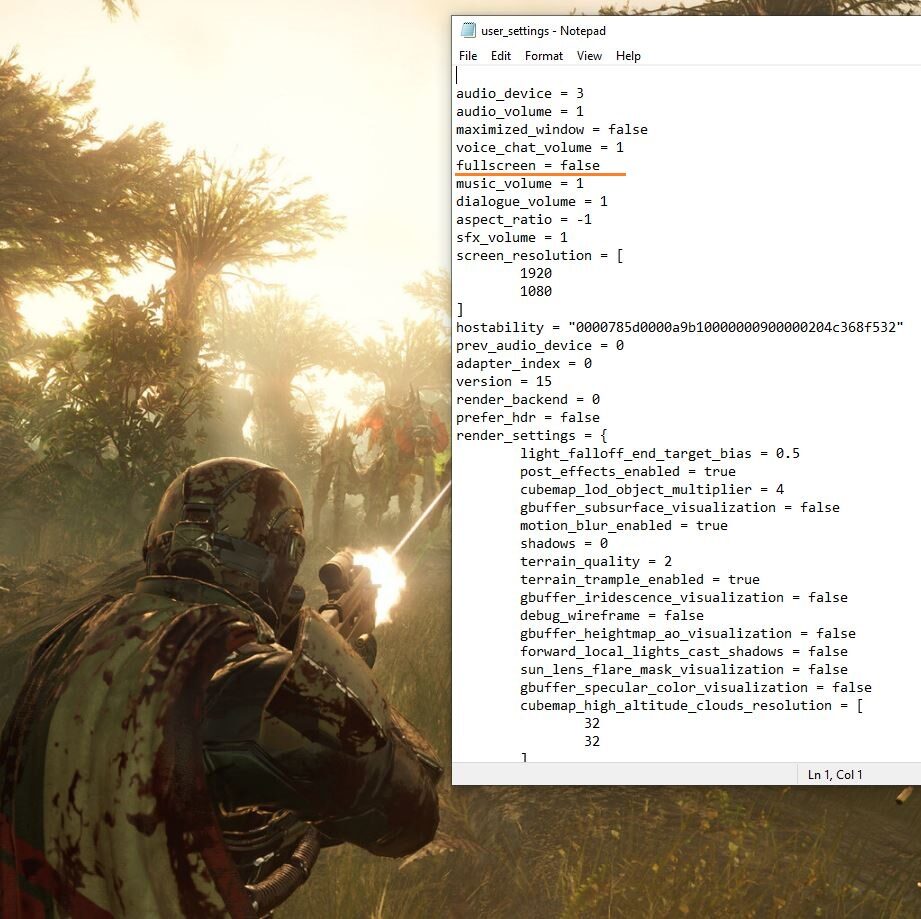
Task: Click the 'light_falloff_end_target_bias = 0.5' line
Action: coord(660,453)
